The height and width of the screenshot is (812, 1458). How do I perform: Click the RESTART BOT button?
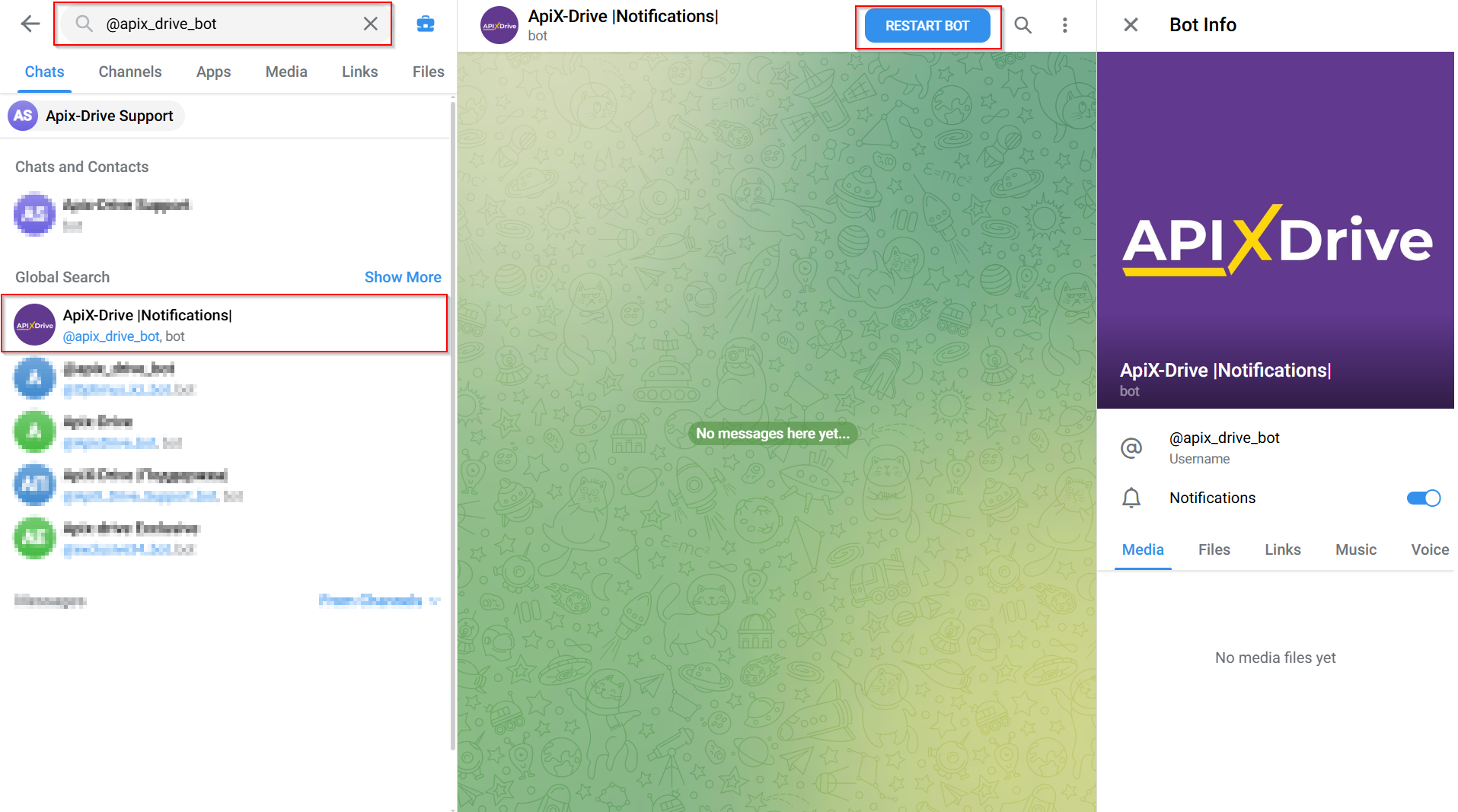click(x=927, y=26)
